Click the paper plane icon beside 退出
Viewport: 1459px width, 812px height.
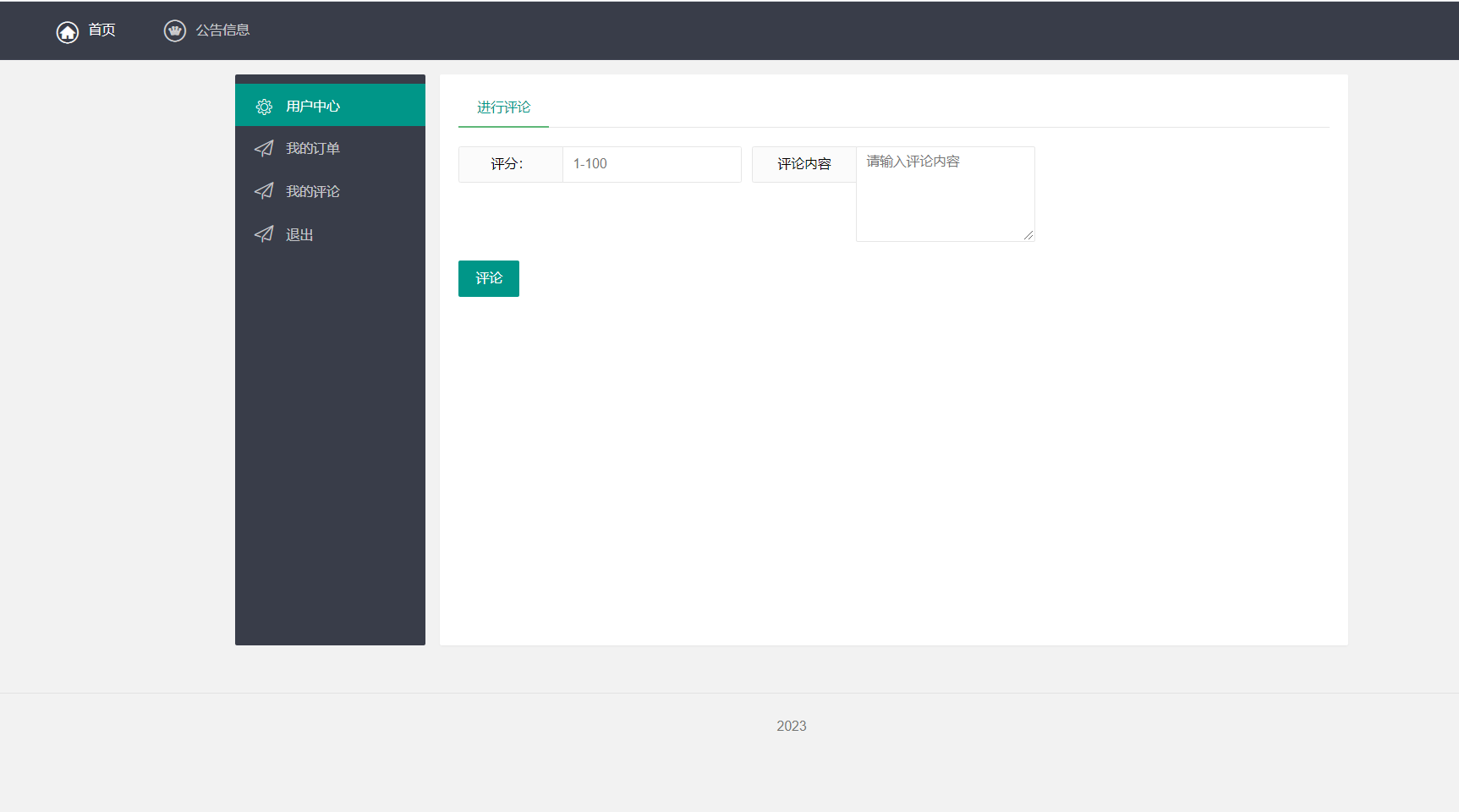[264, 234]
